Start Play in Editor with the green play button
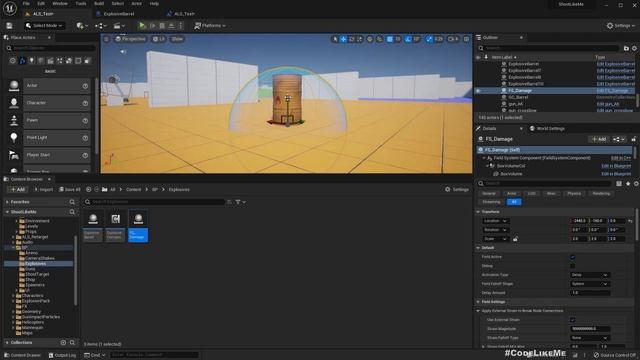The image size is (640, 360). pyautogui.click(x=142, y=26)
